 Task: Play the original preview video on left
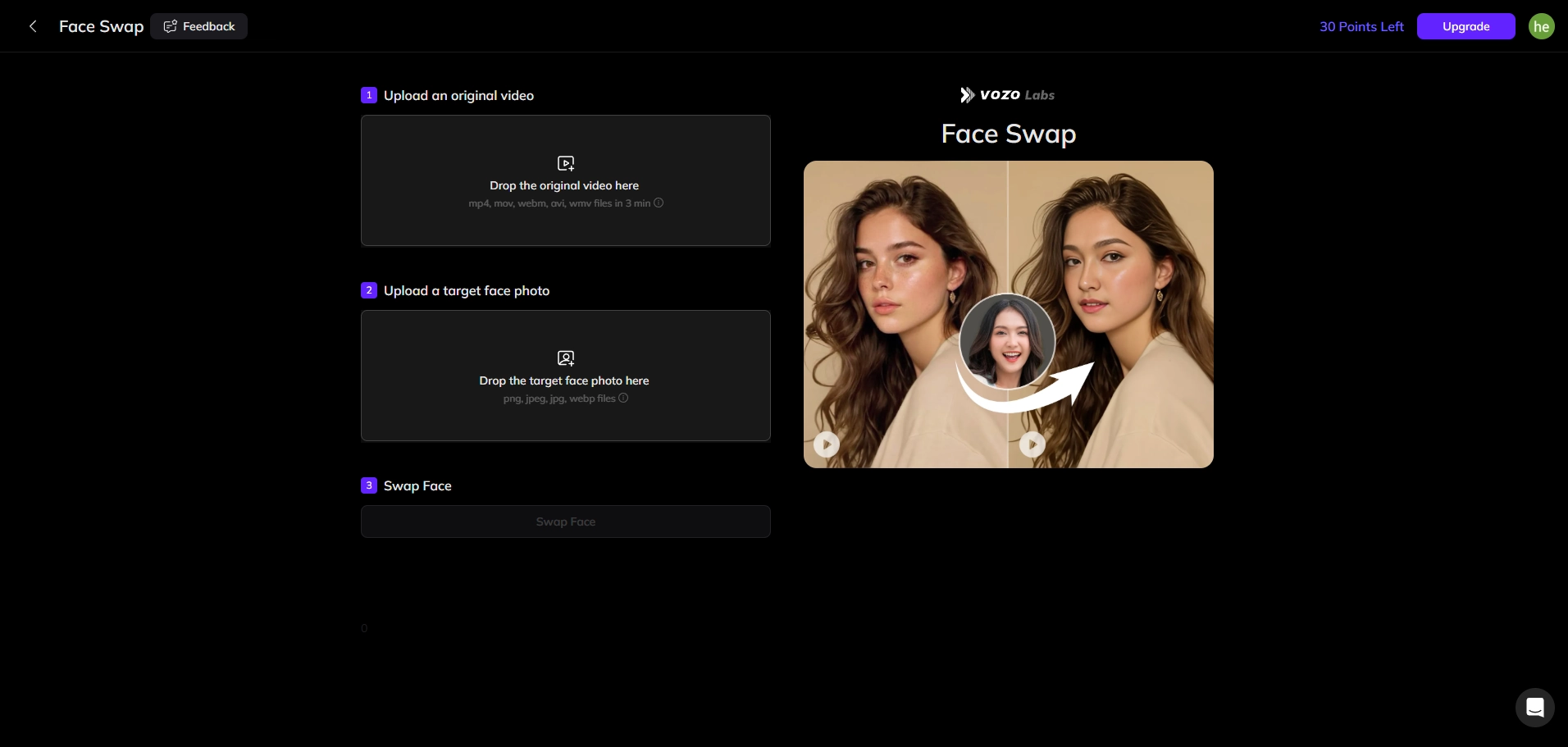(827, 444)
